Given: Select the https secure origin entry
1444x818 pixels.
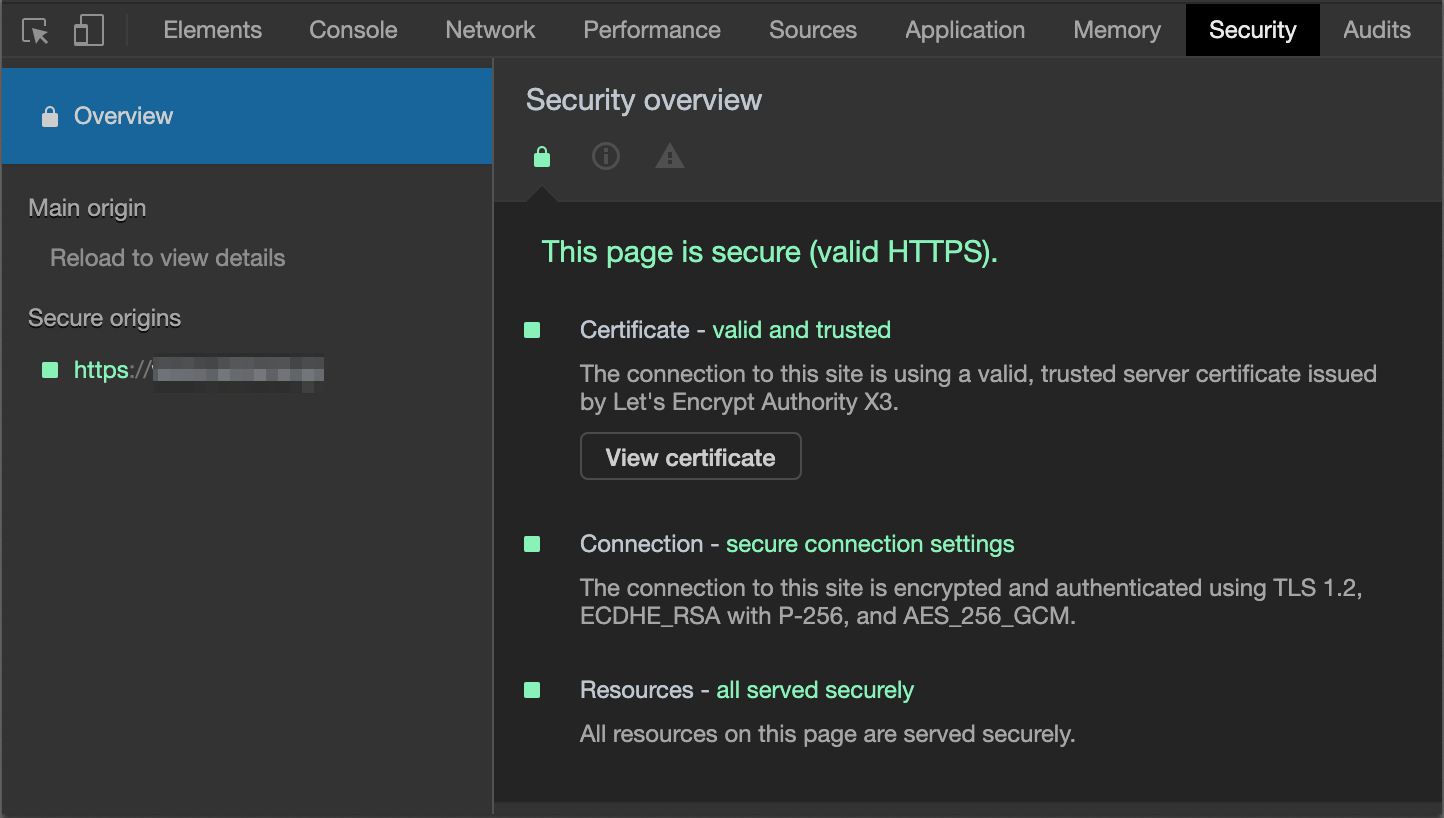Looking at the screenshot, I should (x=198, y=371).
